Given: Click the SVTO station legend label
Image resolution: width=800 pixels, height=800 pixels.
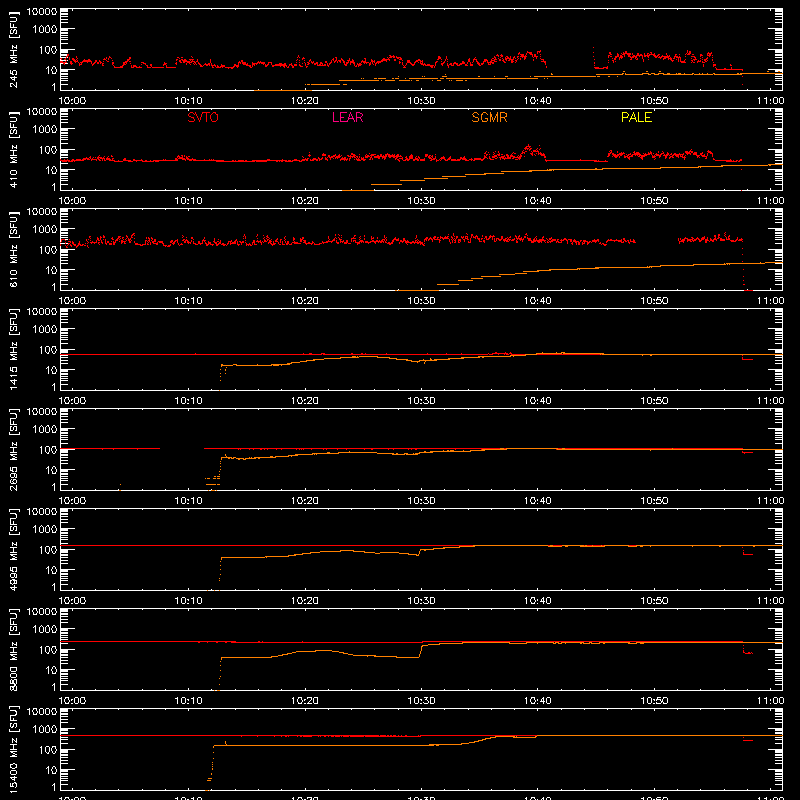Looking at the screenshot, I should point(203,117).
